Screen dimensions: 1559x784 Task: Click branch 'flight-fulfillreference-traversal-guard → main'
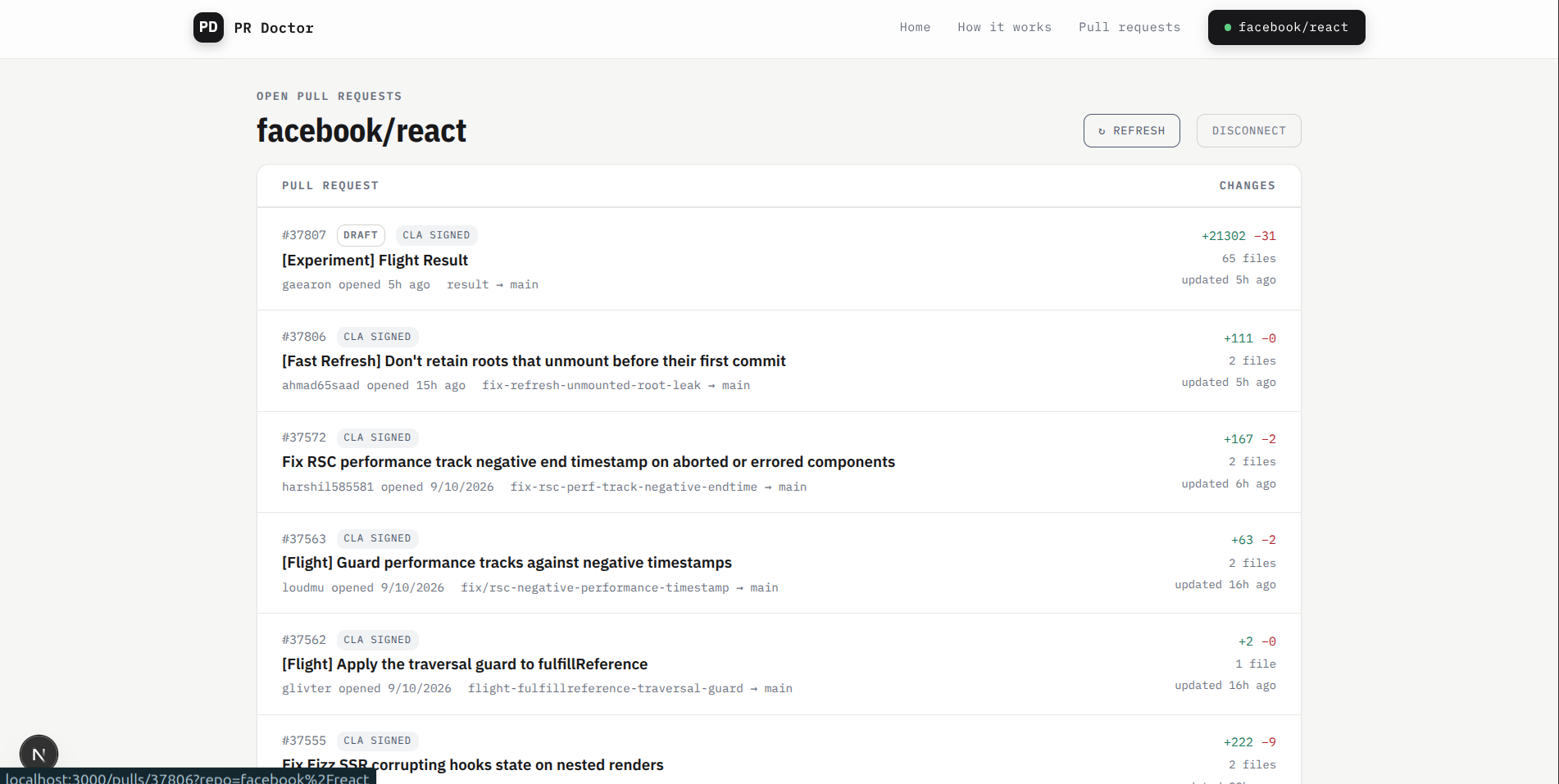[630, 688]
